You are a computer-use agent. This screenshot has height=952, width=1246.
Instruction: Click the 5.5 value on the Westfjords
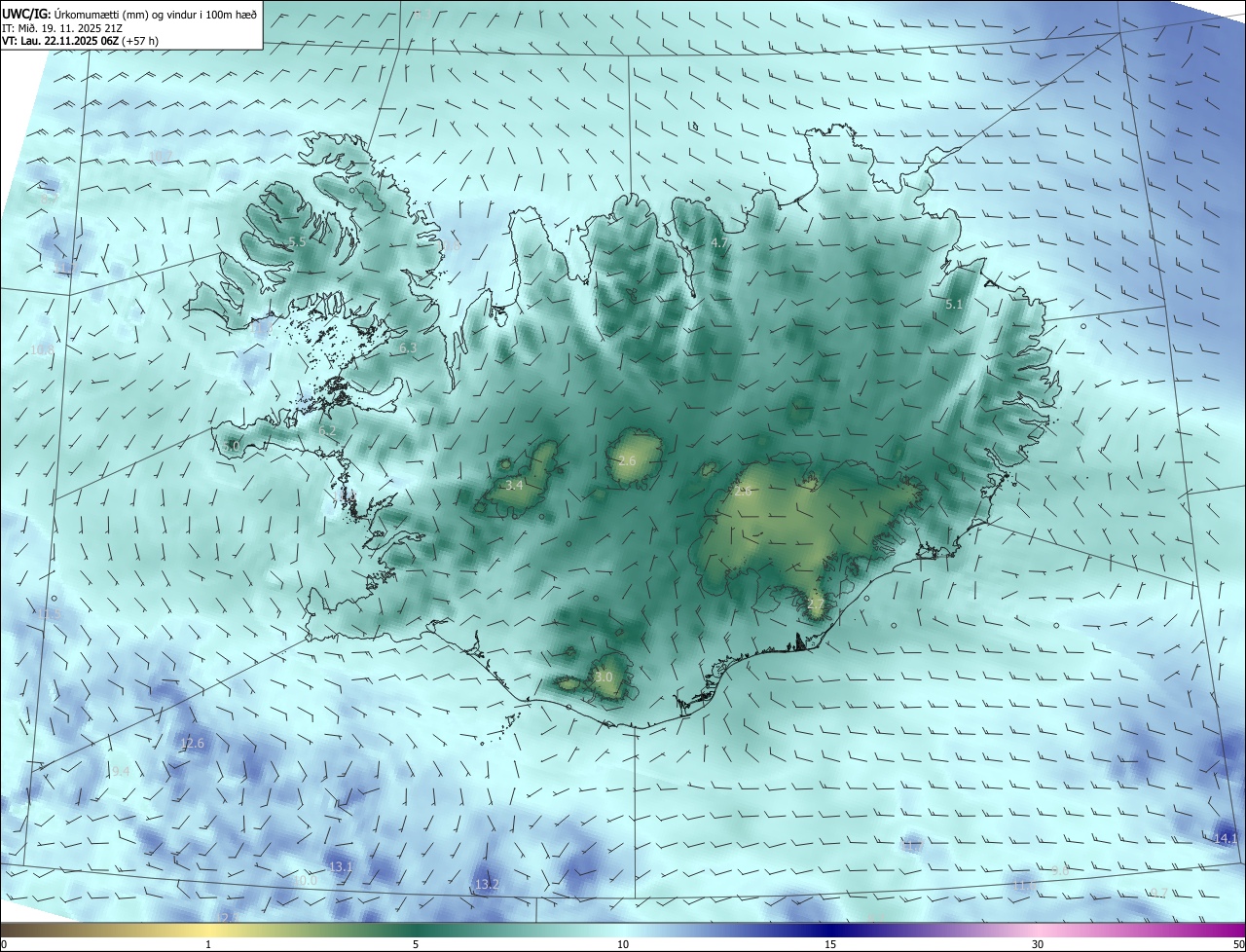pos(298,241)
